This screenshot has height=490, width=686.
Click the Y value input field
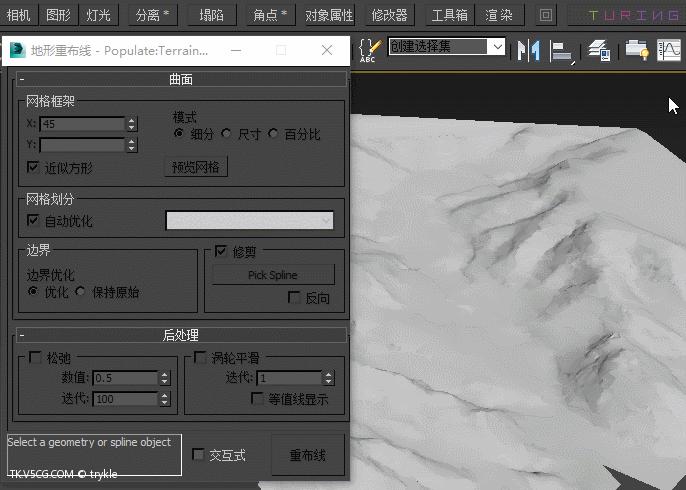(x=82, y=145)
